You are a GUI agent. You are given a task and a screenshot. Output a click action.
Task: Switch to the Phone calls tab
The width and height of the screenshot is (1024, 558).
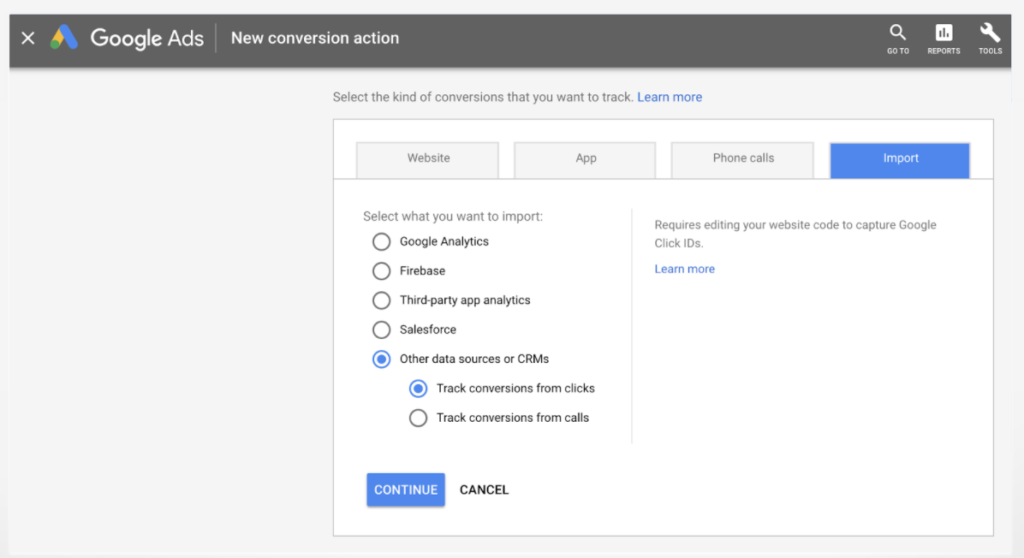tap(743, 159)
